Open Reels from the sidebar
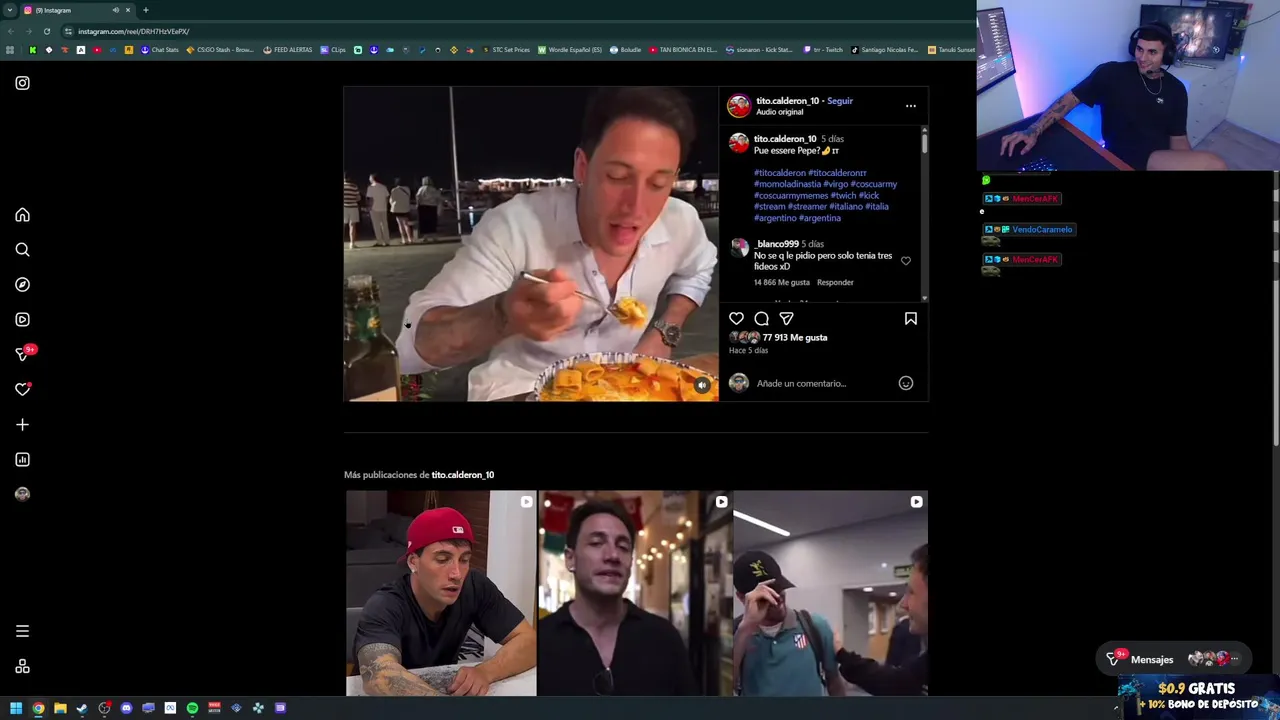Screen dimensions: 1280x720 coord(22,320)
